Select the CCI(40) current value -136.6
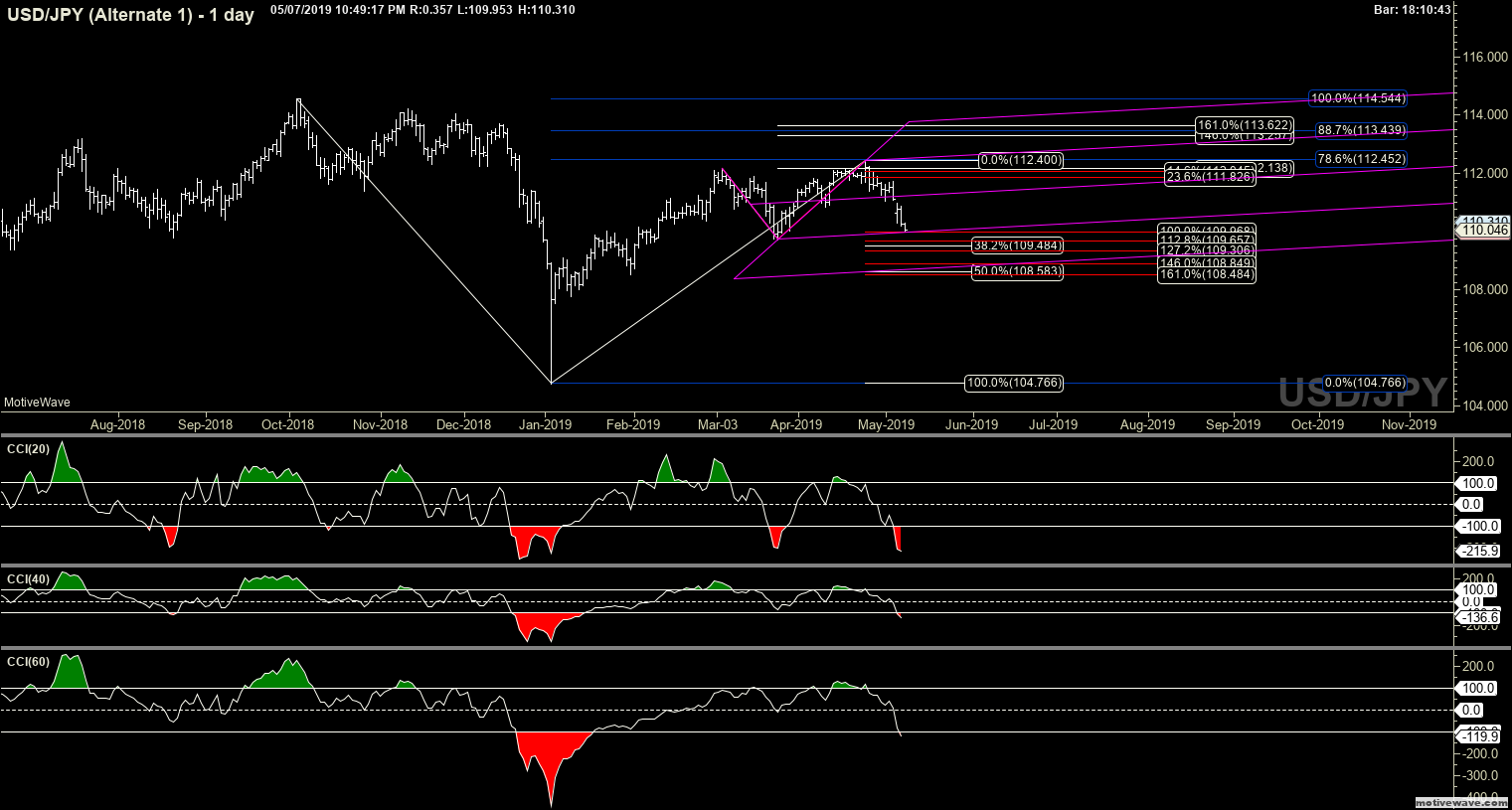Viewport: 1512px width, 810px height. 1478,618
